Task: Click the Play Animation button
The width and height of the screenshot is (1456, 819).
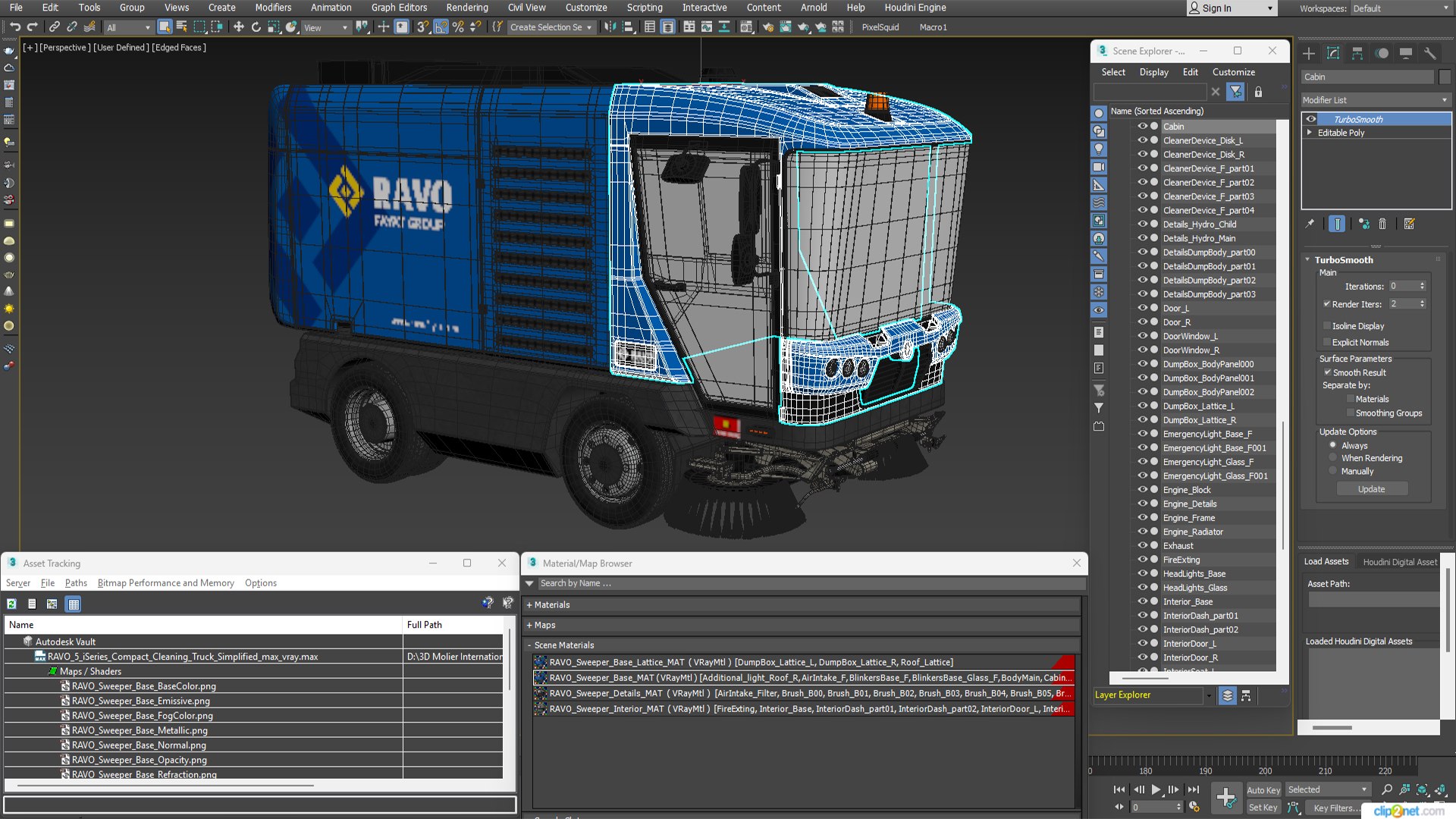Action: coord(1156,789)
